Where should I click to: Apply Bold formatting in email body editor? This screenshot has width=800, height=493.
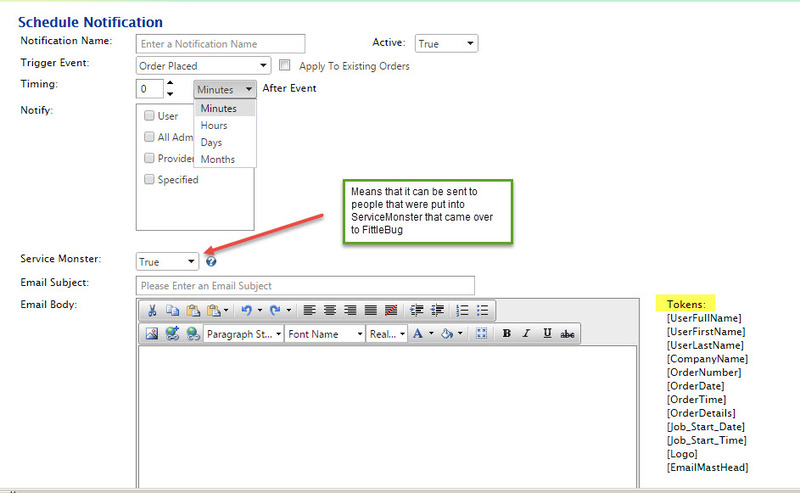[x=507, y=334]
